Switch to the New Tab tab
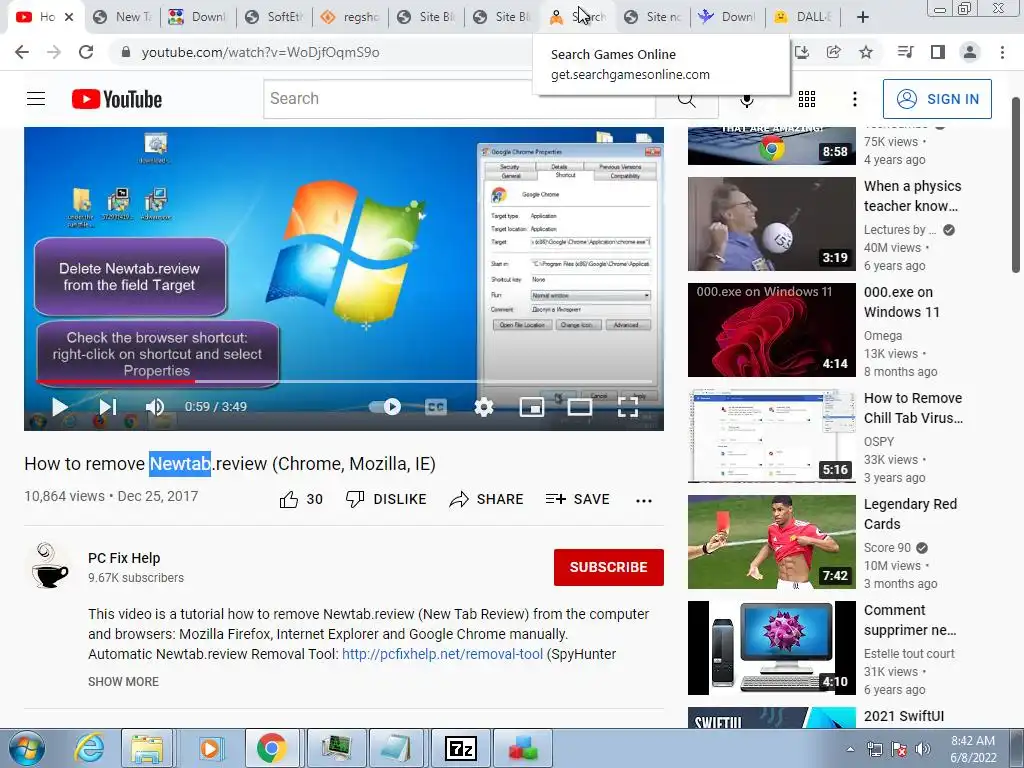The height and width of the screenshot is (768, 1024). coord(121,17)
